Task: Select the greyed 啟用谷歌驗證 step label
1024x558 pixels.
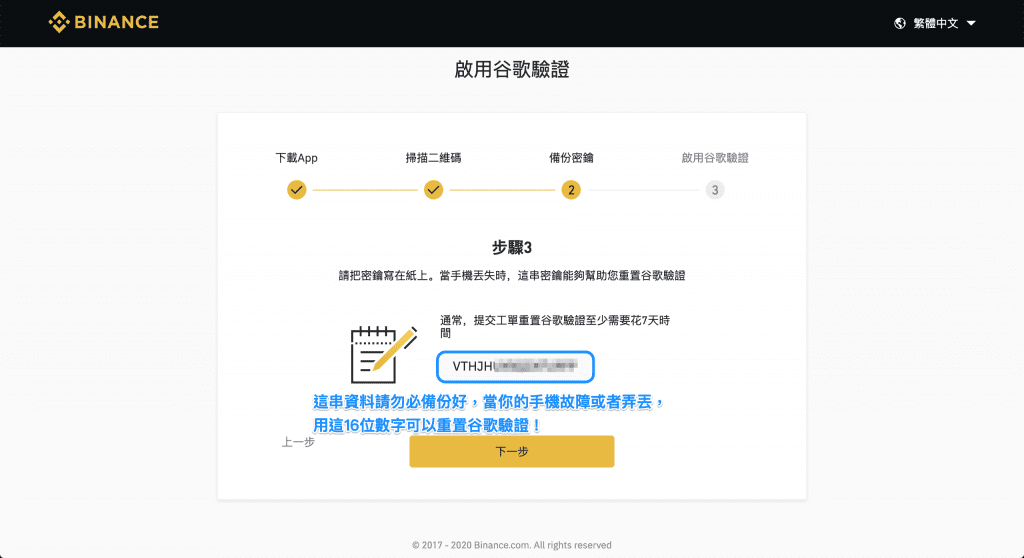Action: 715,158
